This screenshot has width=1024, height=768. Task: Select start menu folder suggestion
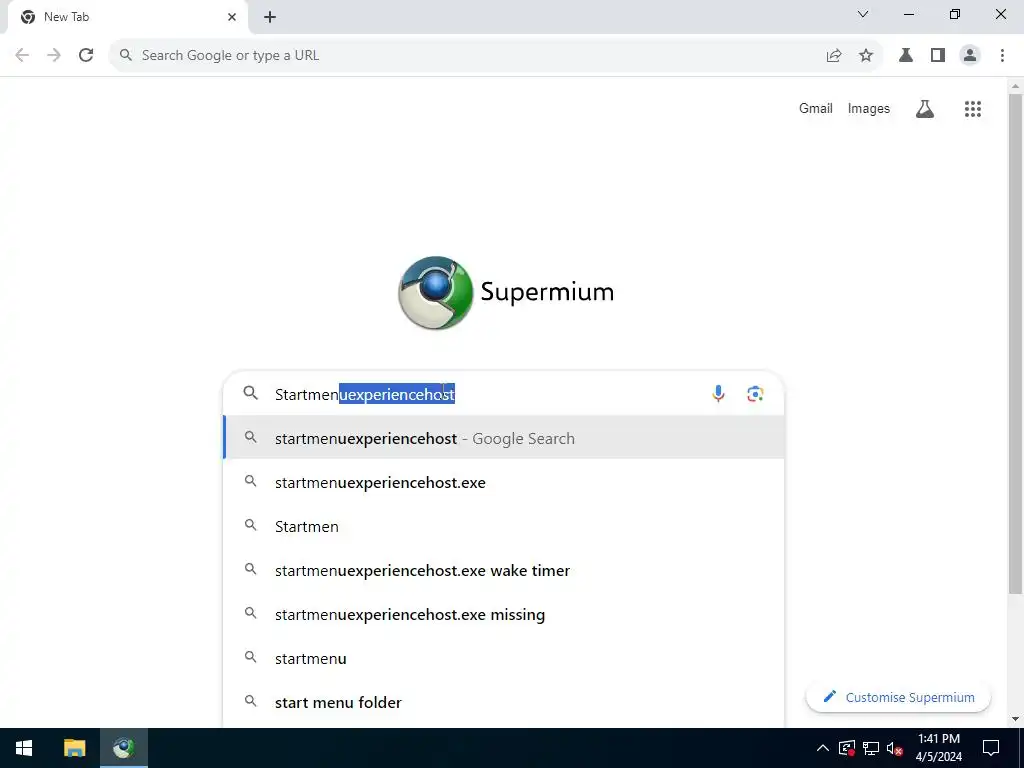pyautogui.click(x=504, y=703)
